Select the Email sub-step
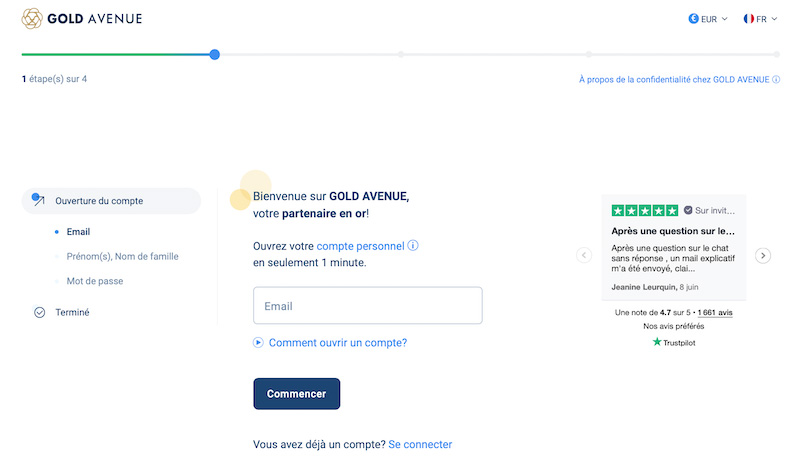The image size is (800, 474). (78, 232)
